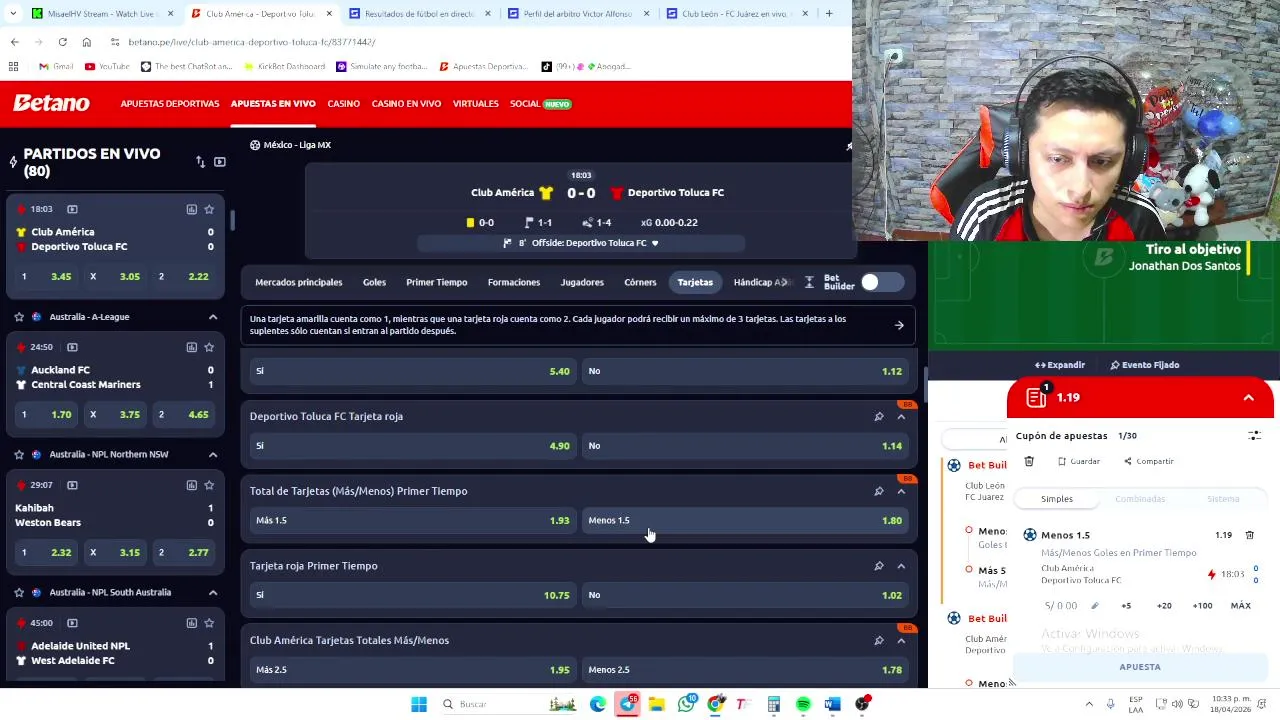The height and width of the screenshot is (720, 1280).
Task: Open Telegram from the taskbar
Action: (627, 704)
